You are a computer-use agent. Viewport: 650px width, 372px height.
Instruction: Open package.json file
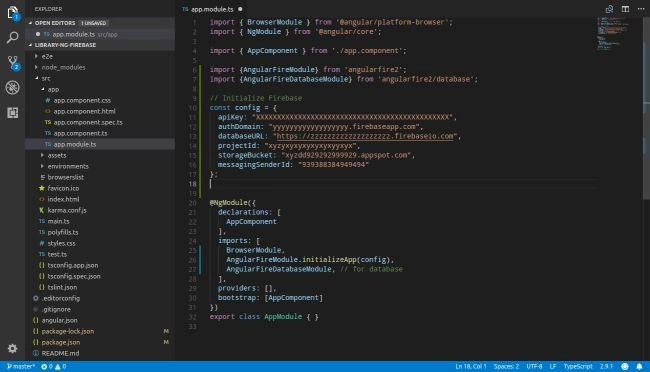pyautogui.click(x=61, y=342)
